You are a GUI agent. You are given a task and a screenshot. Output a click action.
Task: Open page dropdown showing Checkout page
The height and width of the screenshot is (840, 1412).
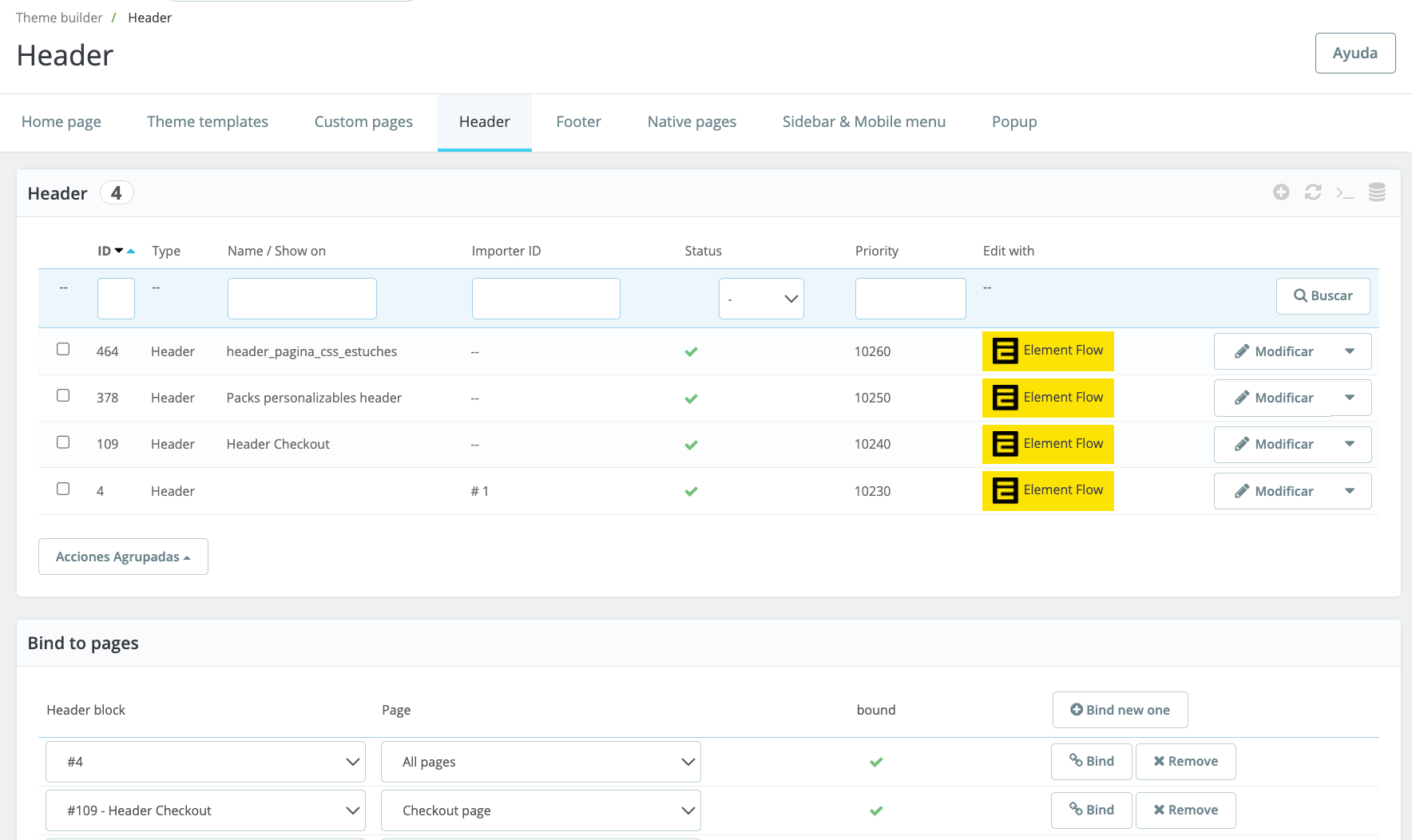point(541,810)
